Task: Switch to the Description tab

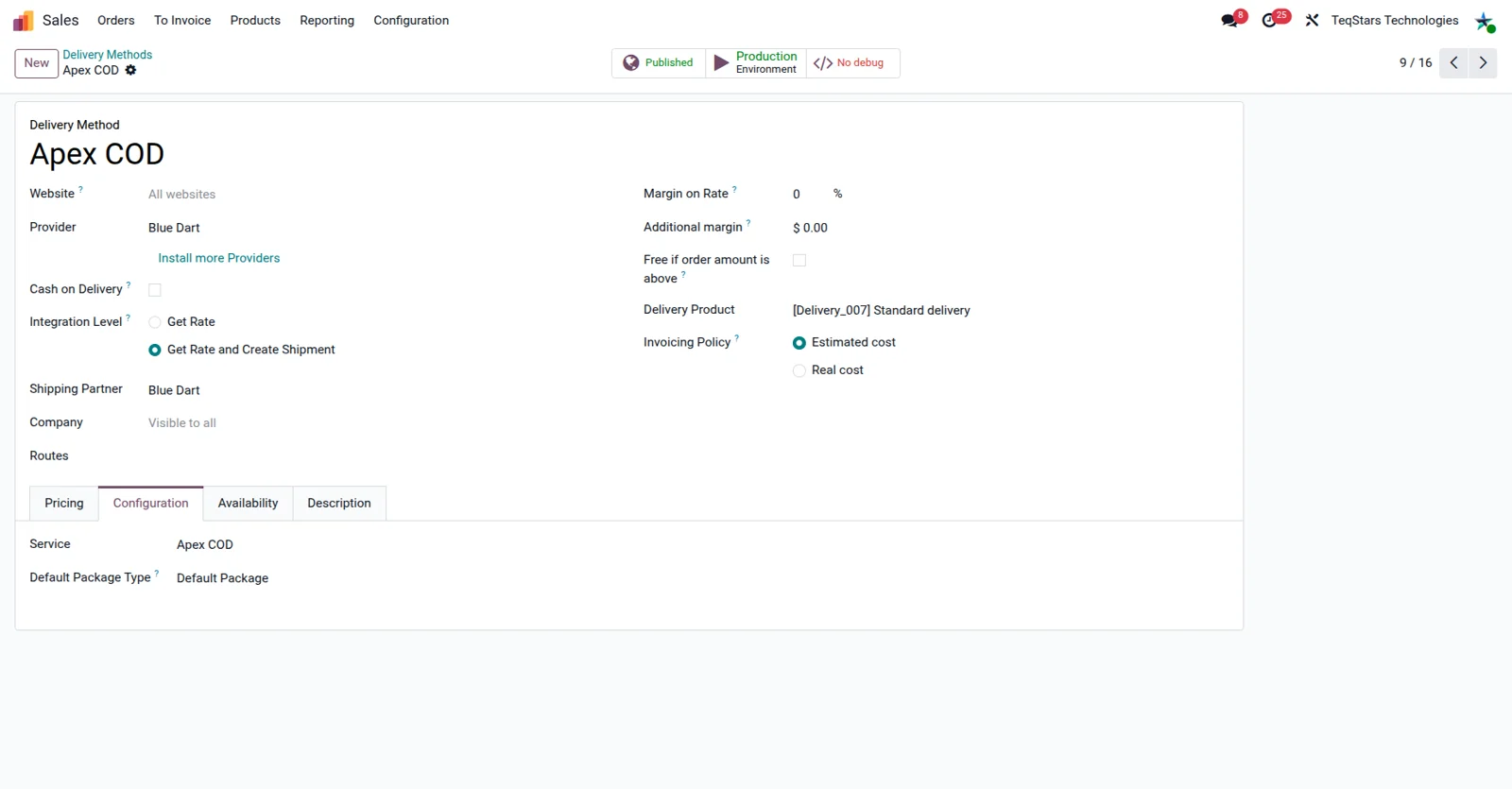Action: 339,504
